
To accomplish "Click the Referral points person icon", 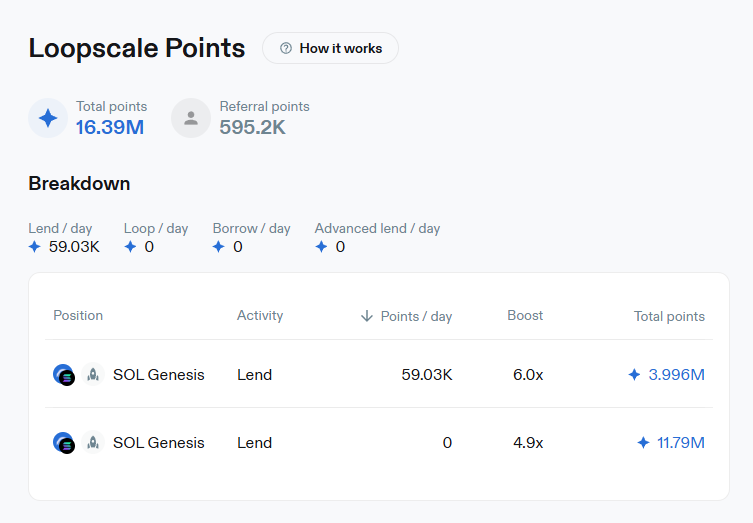I will (x=191, y=118).
